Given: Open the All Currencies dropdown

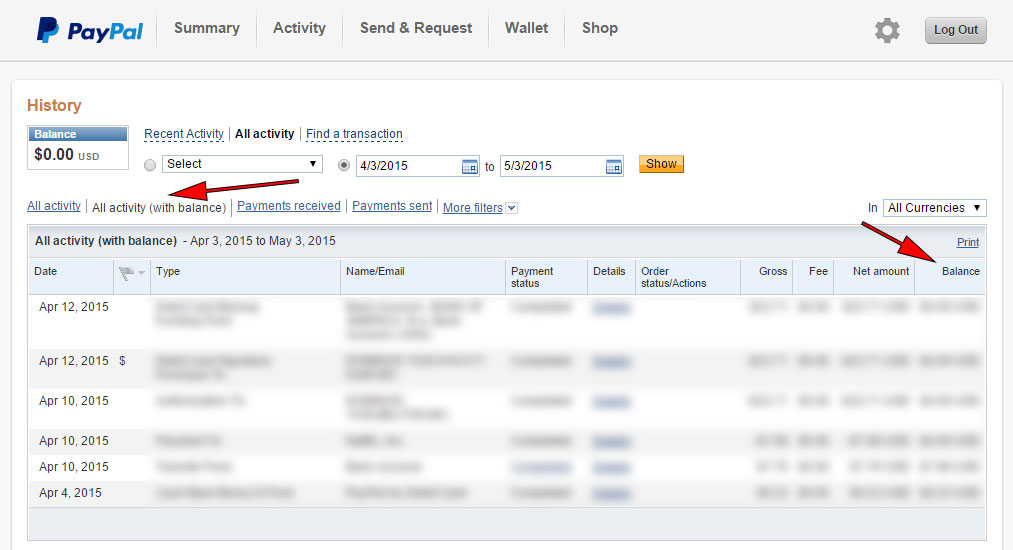Looking at the screenshot, I should click(x=934, y=207).
